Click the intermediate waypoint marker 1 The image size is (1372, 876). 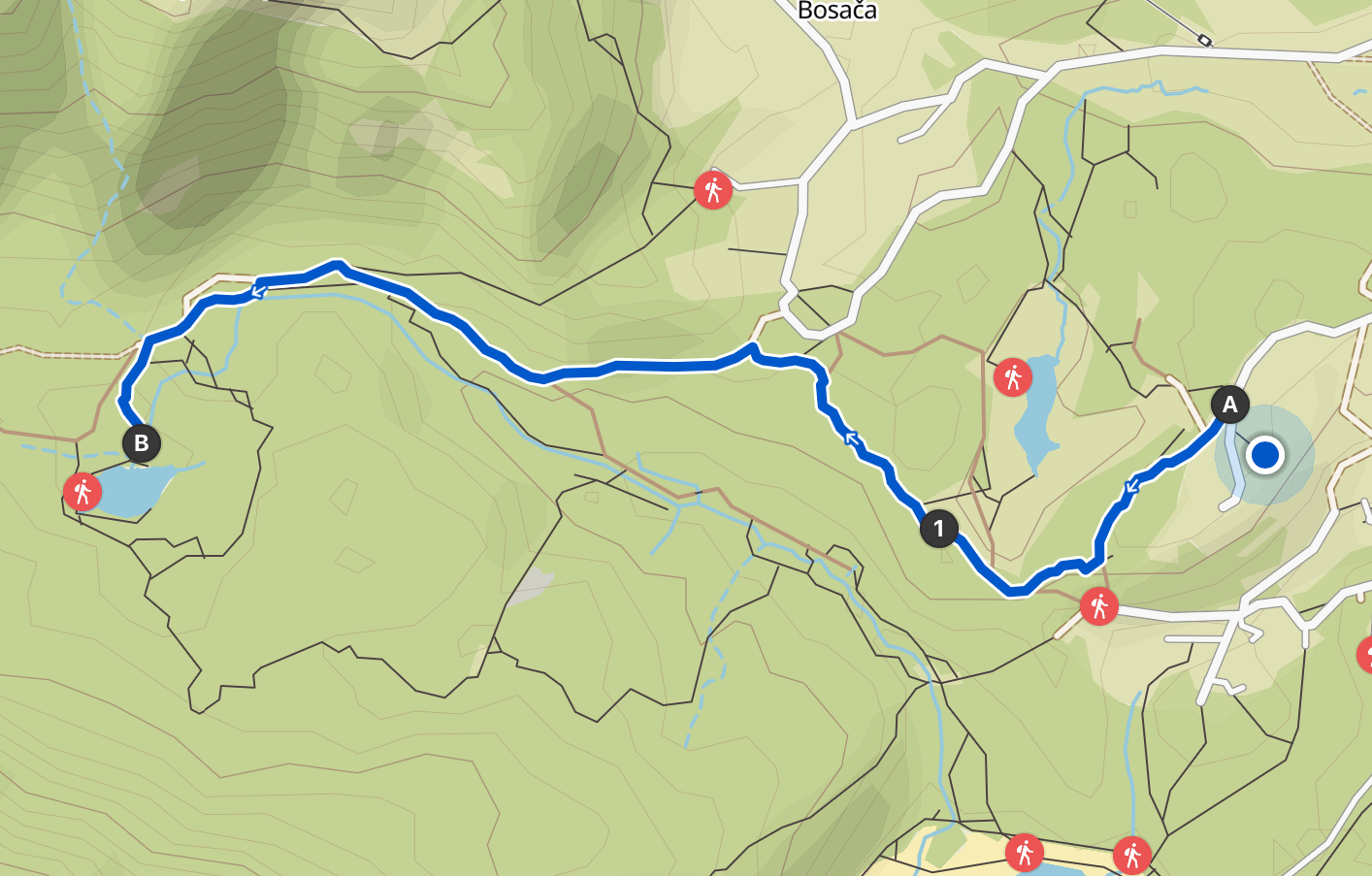pyautogui.click(x=938, y=529)
